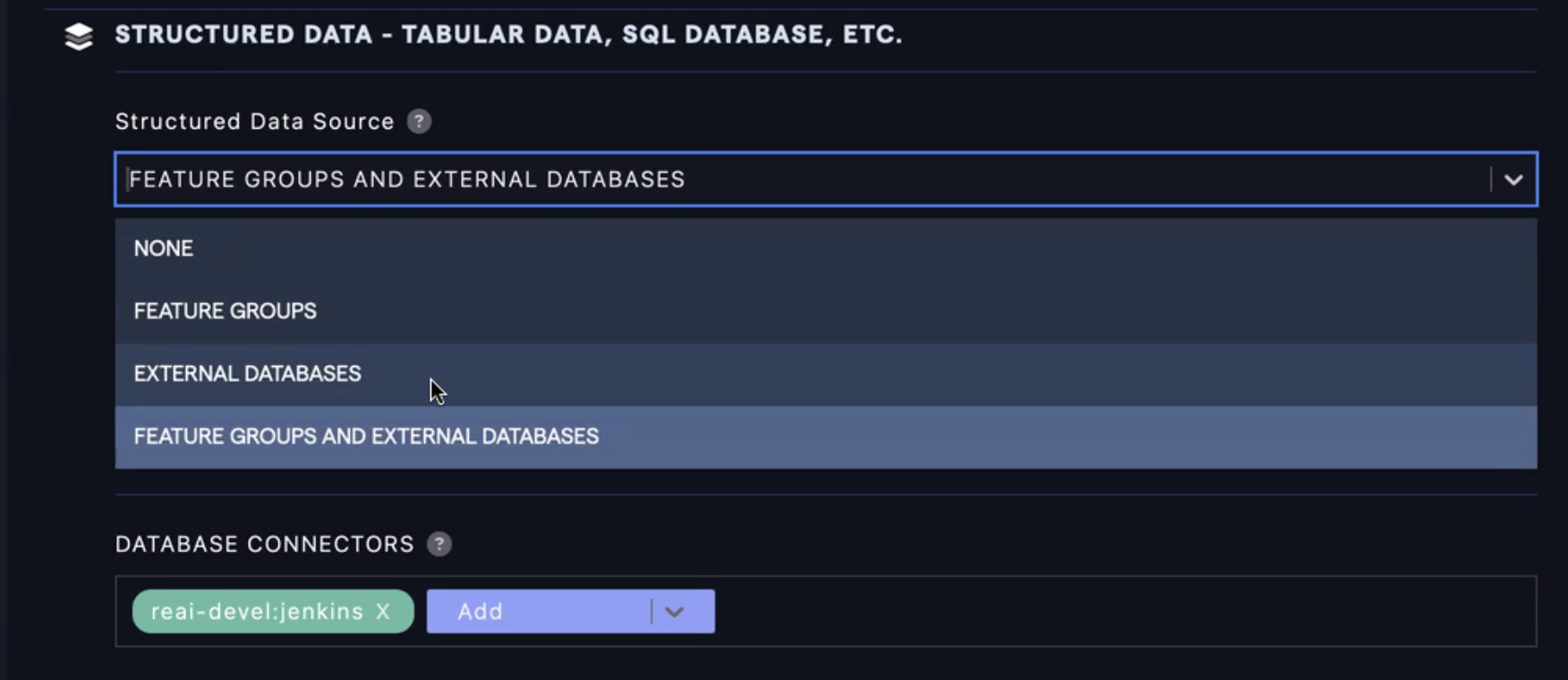Remove the reai-devel:jenkins connector via X
Image resolution: width=1568 pixels, height=680 pixels.
pos(383,611)
